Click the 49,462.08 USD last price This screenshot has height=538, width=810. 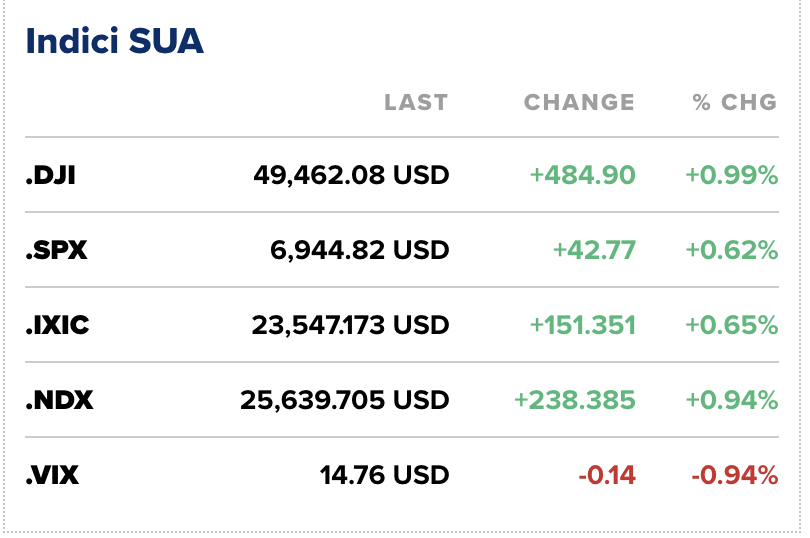click(x=351, y=176)
